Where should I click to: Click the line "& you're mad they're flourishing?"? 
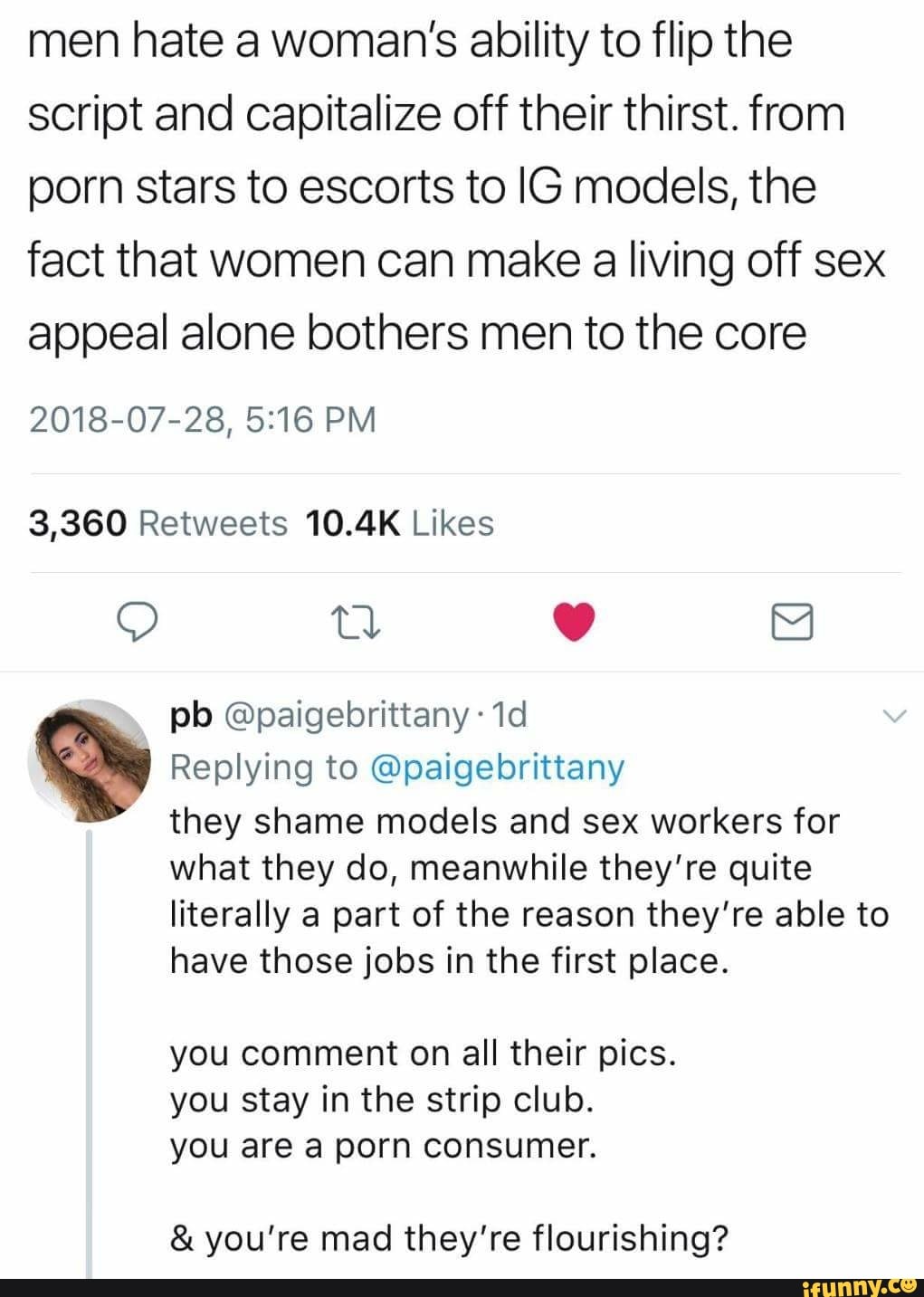[x=449, y=1237]
